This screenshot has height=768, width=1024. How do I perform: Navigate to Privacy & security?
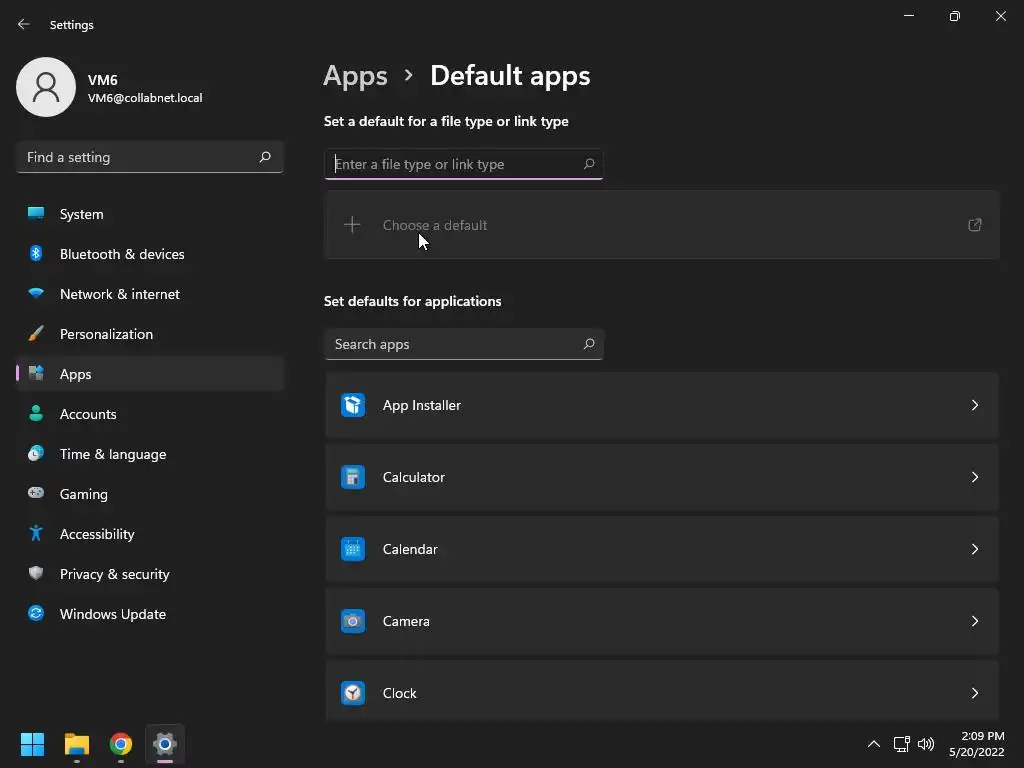114,574
